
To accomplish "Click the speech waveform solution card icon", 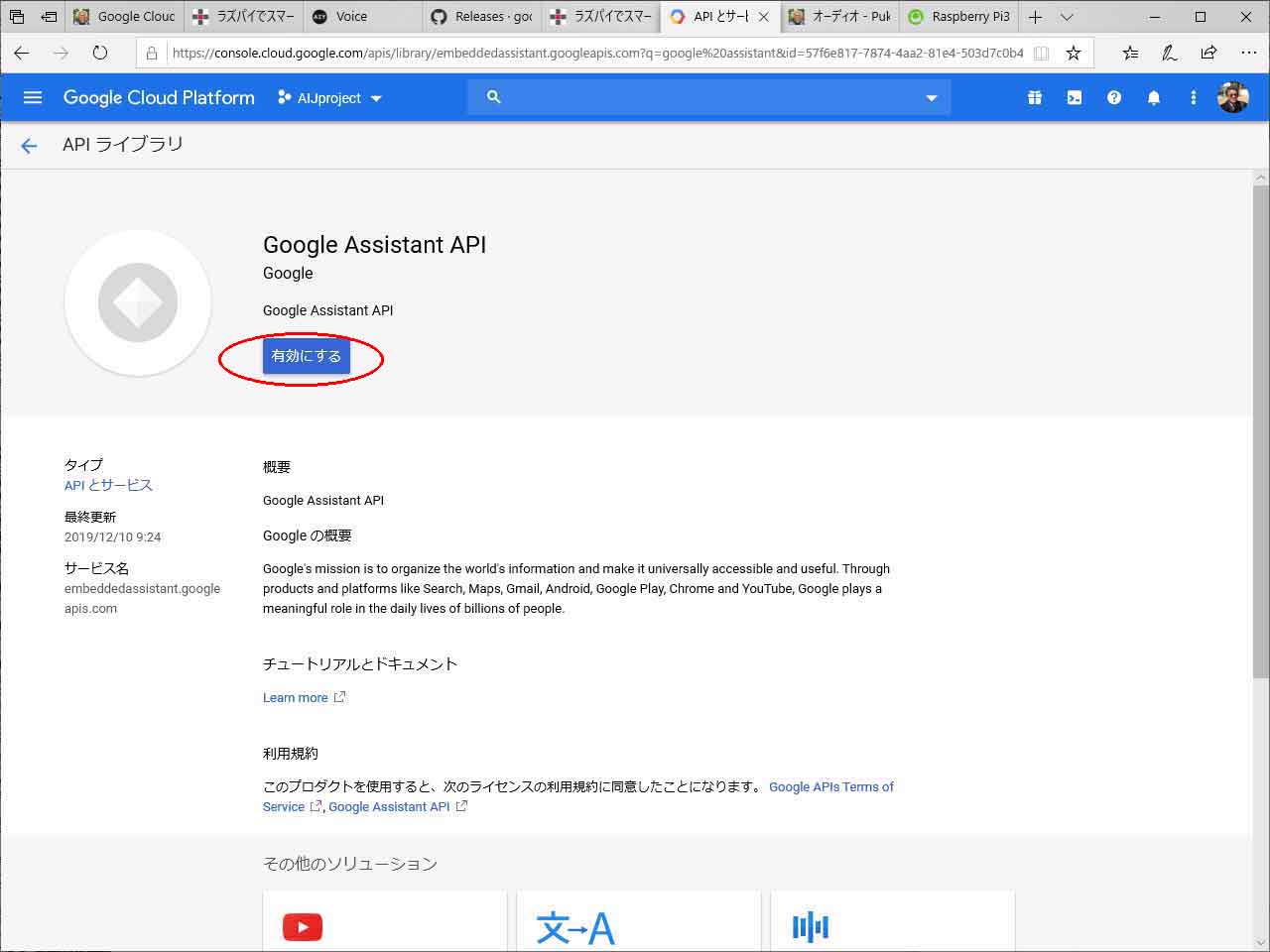I will click(x=811, y=927).
